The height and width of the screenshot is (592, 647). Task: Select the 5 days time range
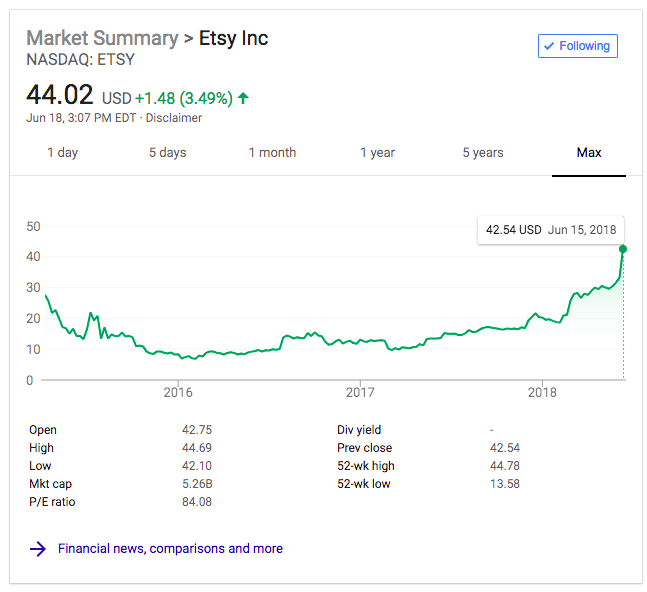168,153
